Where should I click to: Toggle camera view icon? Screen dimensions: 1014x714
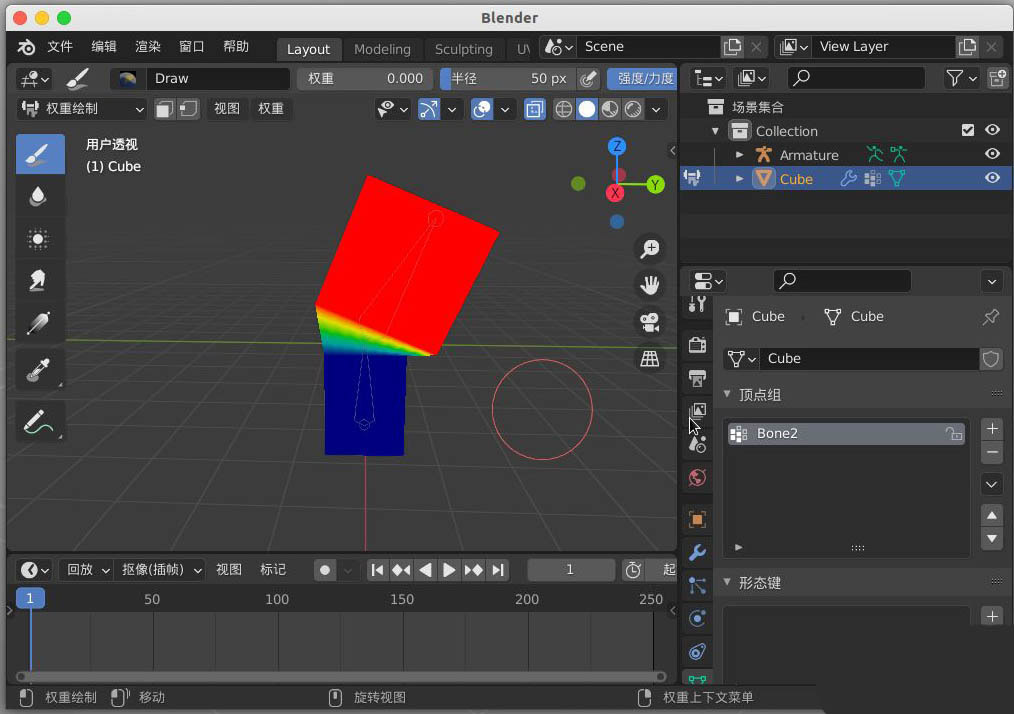tap(649, 321)
